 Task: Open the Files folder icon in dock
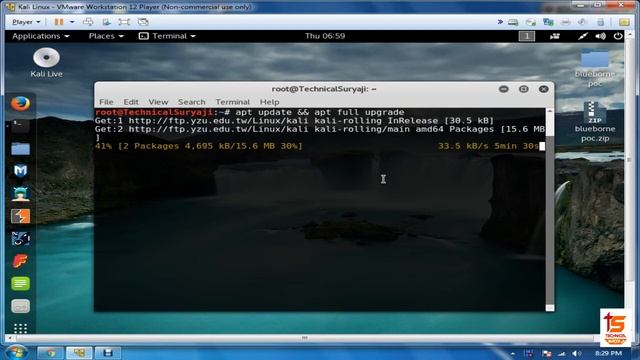click(x=20, y=149)
